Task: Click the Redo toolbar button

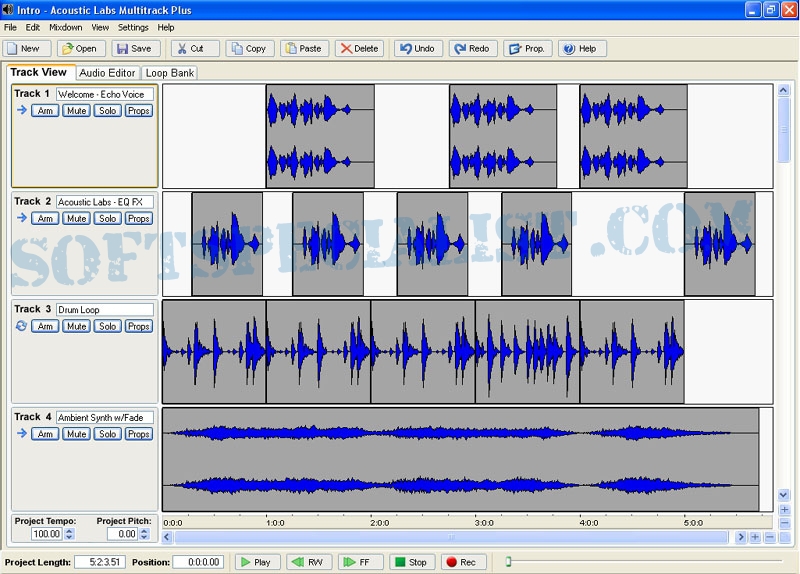Action: [x=472, y=48]
